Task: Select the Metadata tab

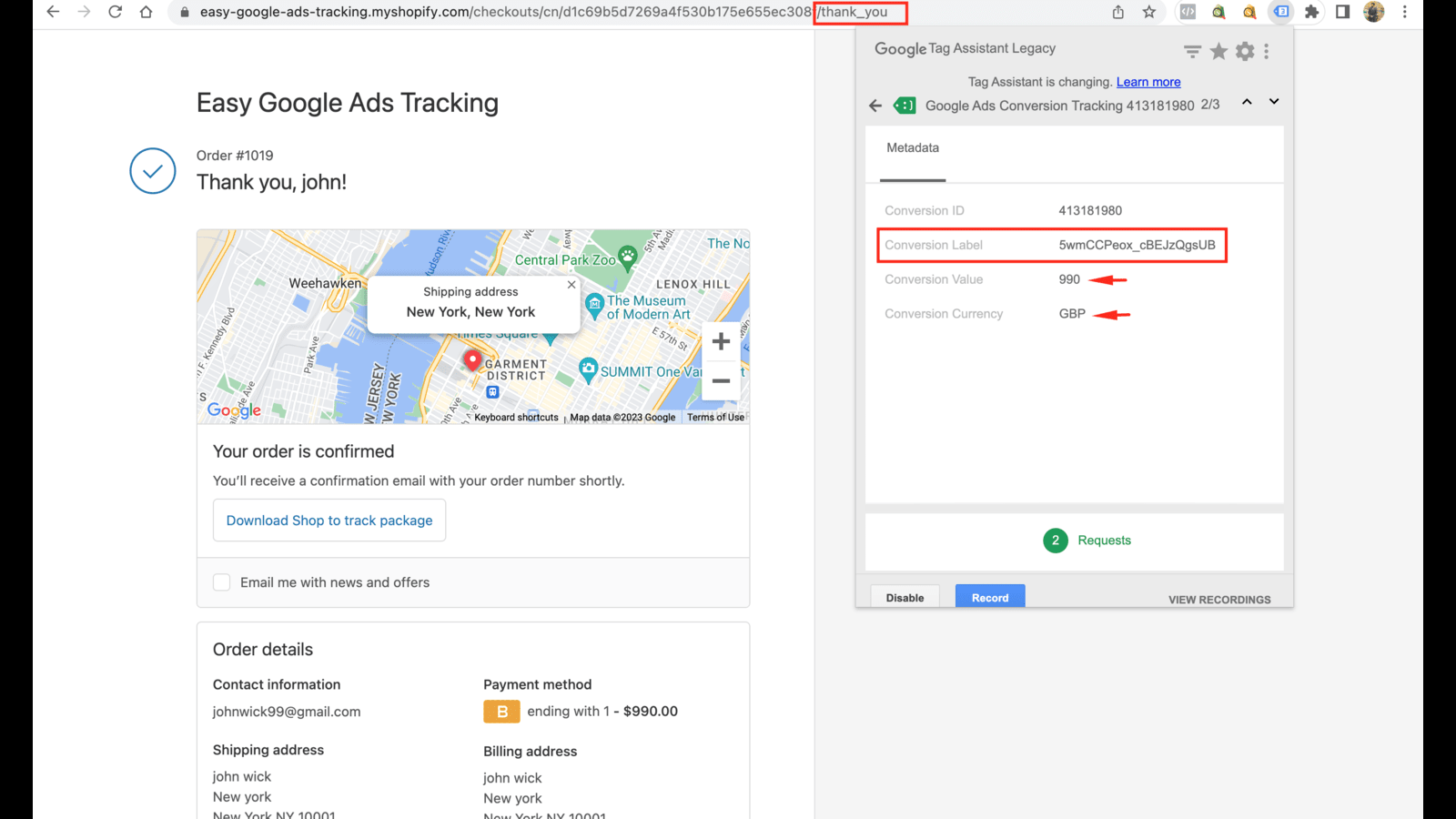Action: coord(913,148)
